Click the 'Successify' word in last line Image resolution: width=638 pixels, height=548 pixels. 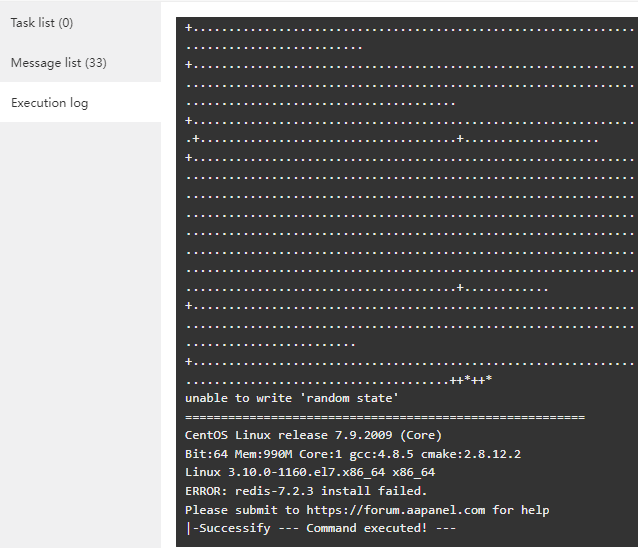pyautogui.click(x=232, y=528)
